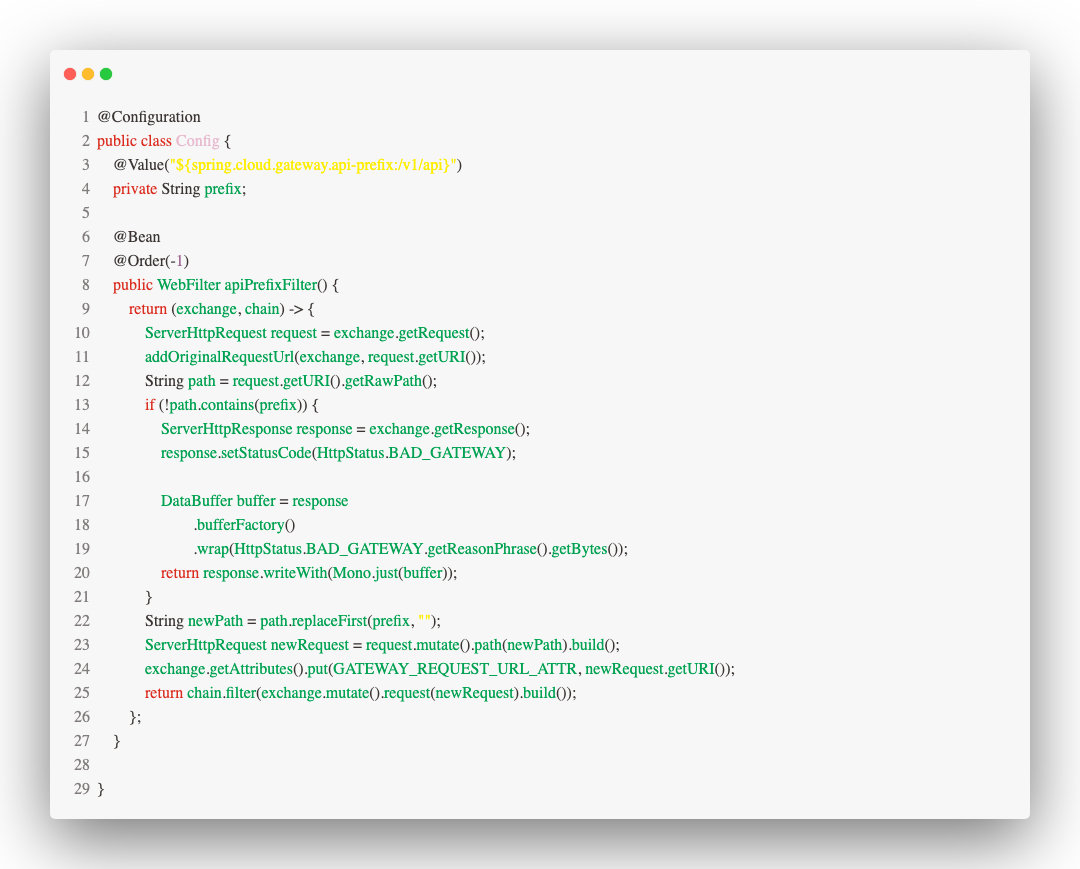Click line number 29

tap(82, 789)
